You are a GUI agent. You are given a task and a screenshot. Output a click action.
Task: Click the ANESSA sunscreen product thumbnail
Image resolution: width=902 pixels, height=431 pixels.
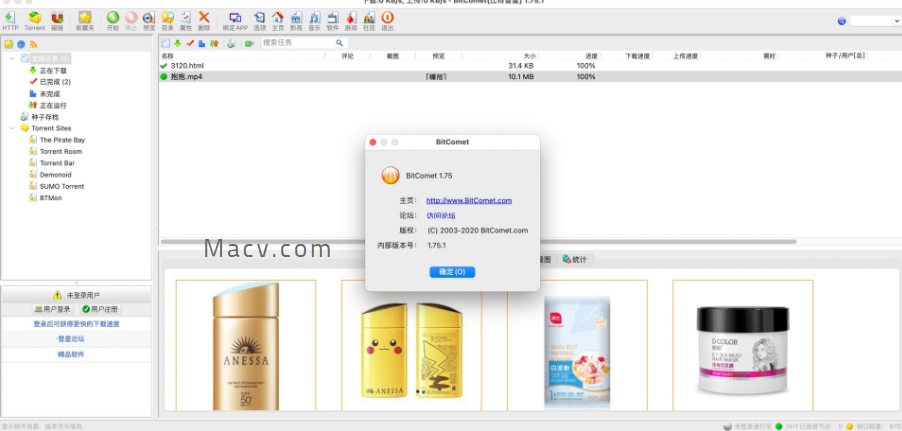point(246,345)
